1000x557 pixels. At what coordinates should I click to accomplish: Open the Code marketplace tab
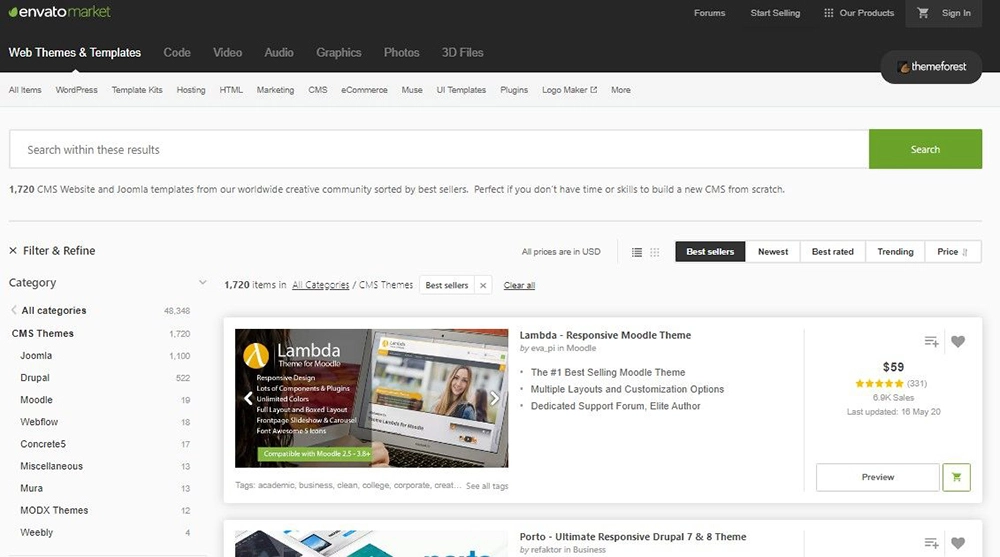(x=177, y=53)
